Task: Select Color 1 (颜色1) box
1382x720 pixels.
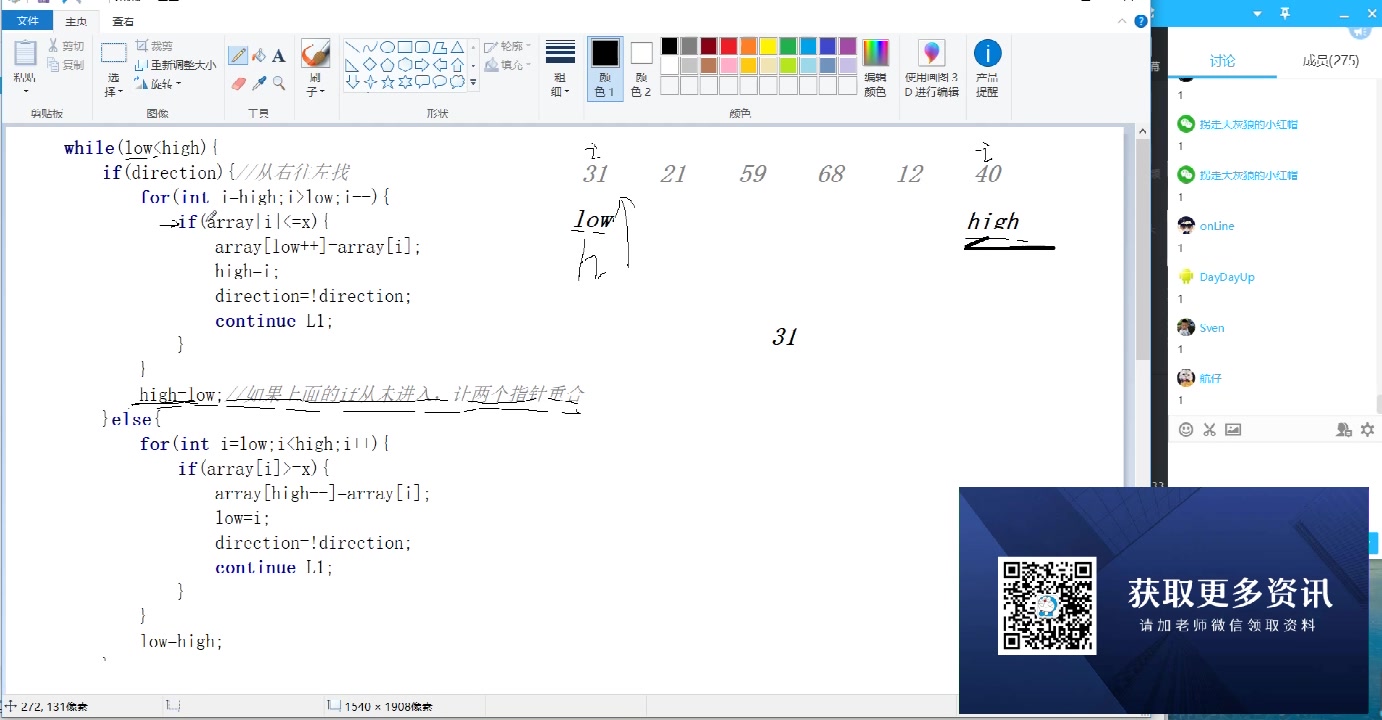Action: pyautogui.click(x=605, y=68)
